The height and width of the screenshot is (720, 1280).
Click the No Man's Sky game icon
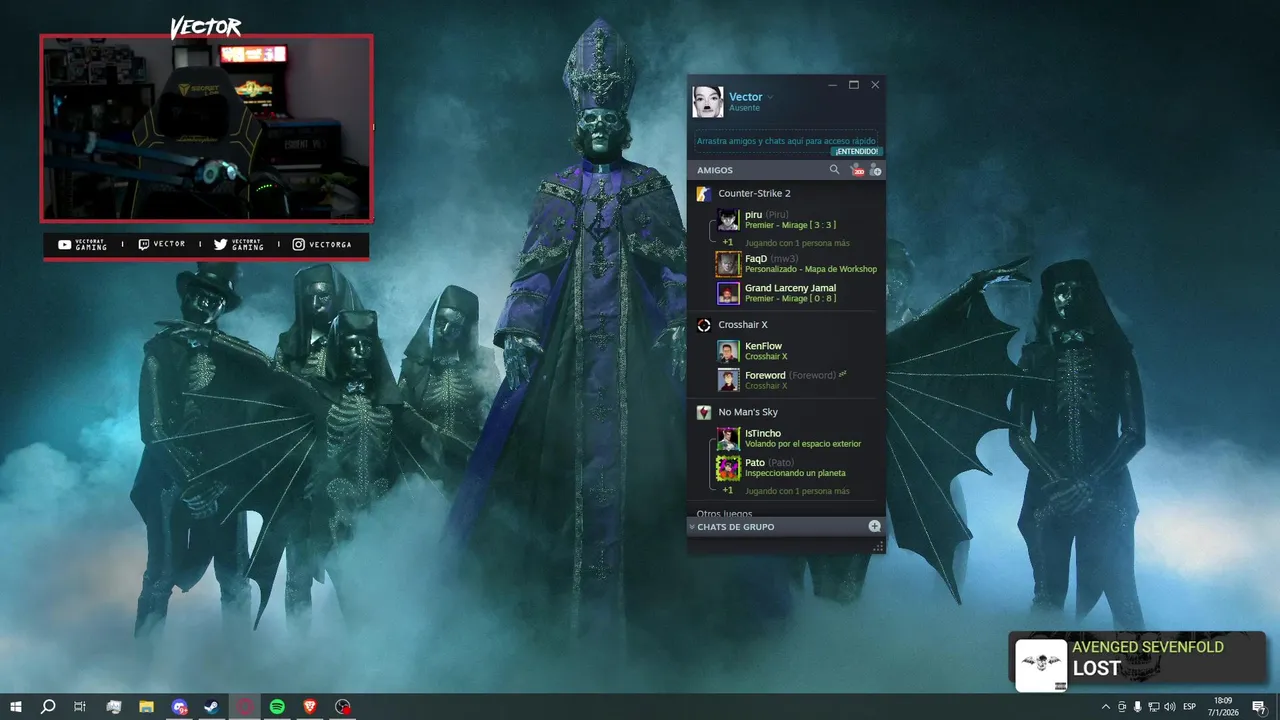pos(704,412)
